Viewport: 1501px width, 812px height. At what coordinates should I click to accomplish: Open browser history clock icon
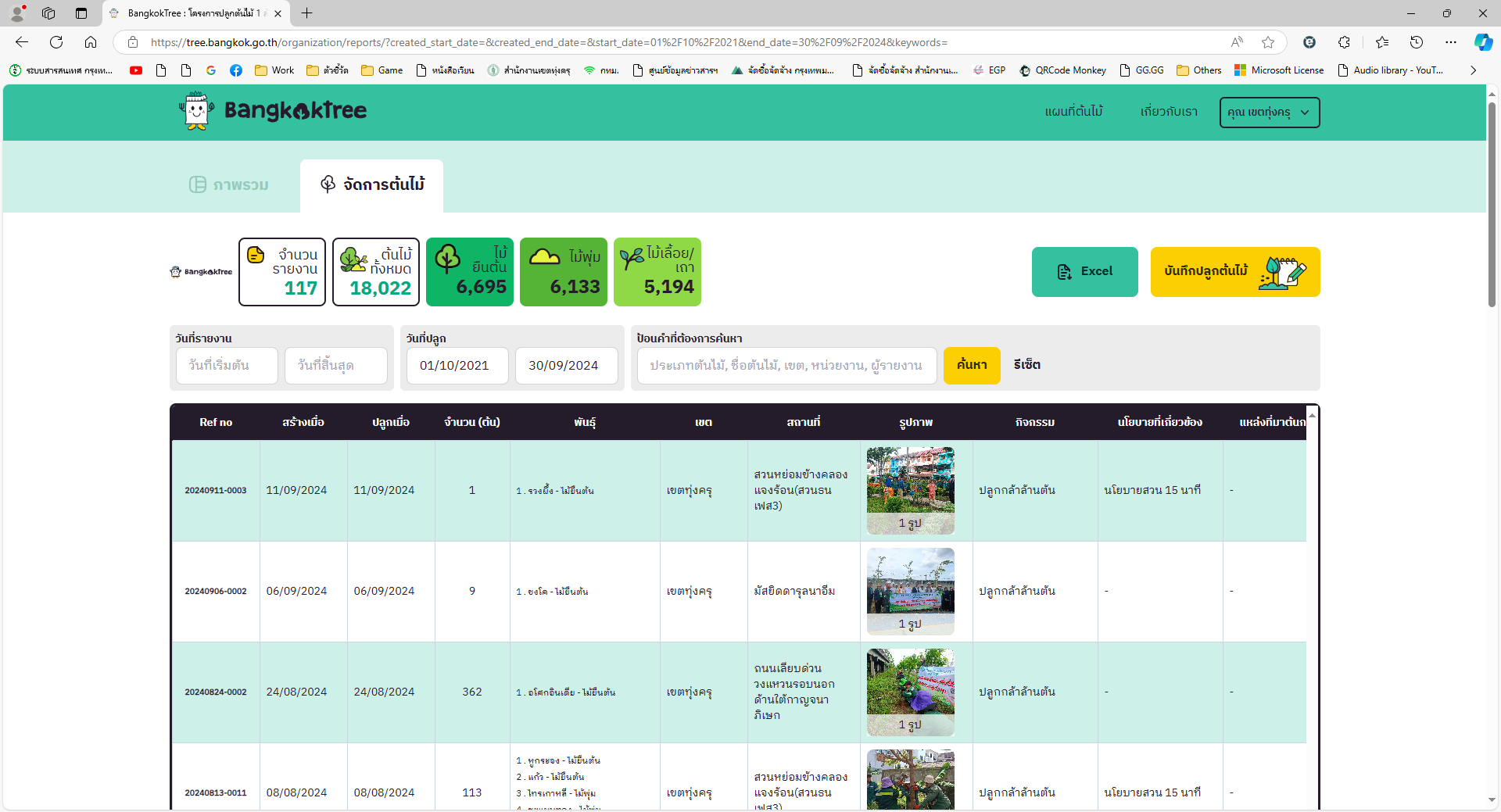pos(1416,42)
